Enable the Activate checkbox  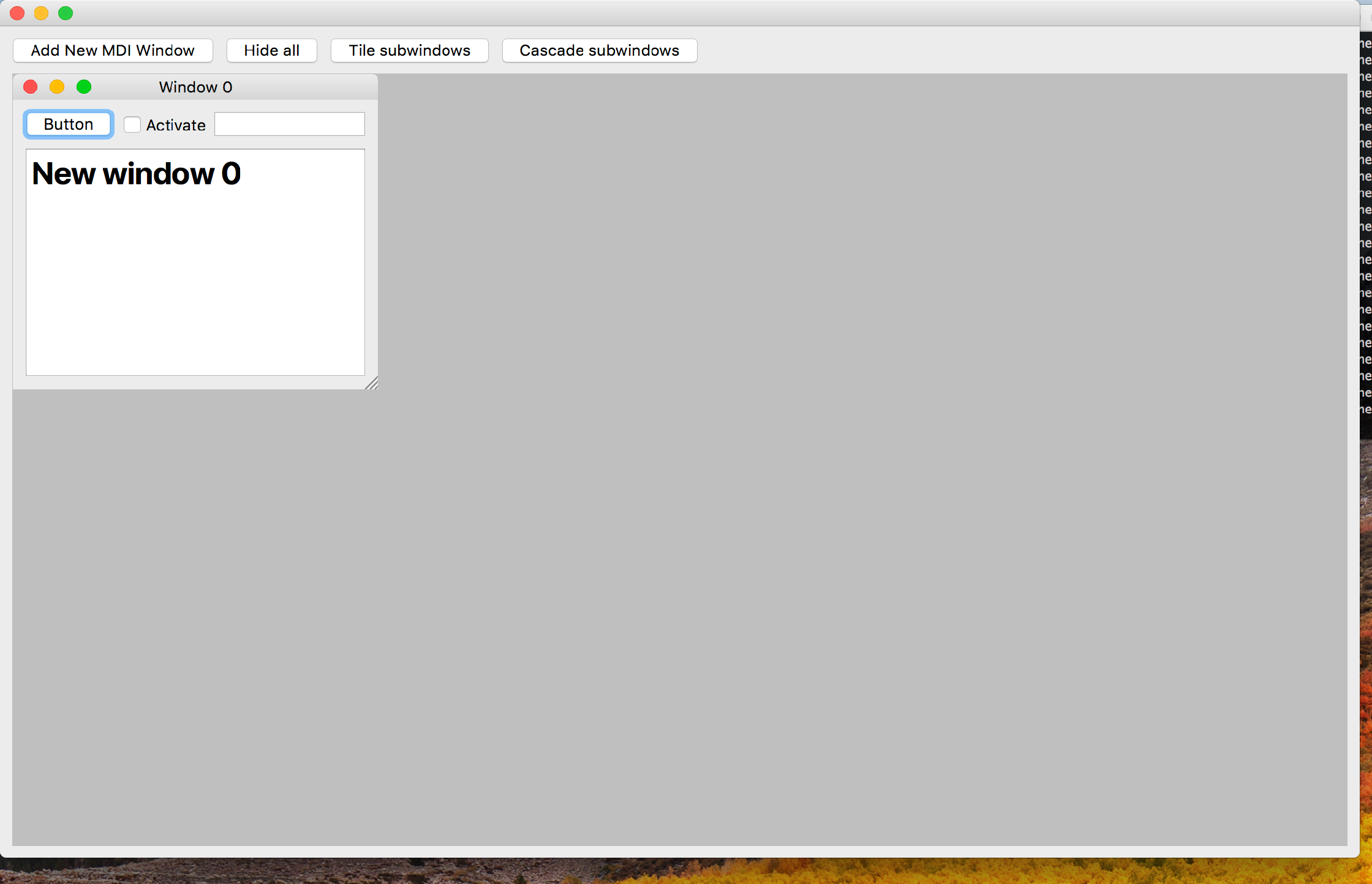pyautogui.click(x=132, y=125)
